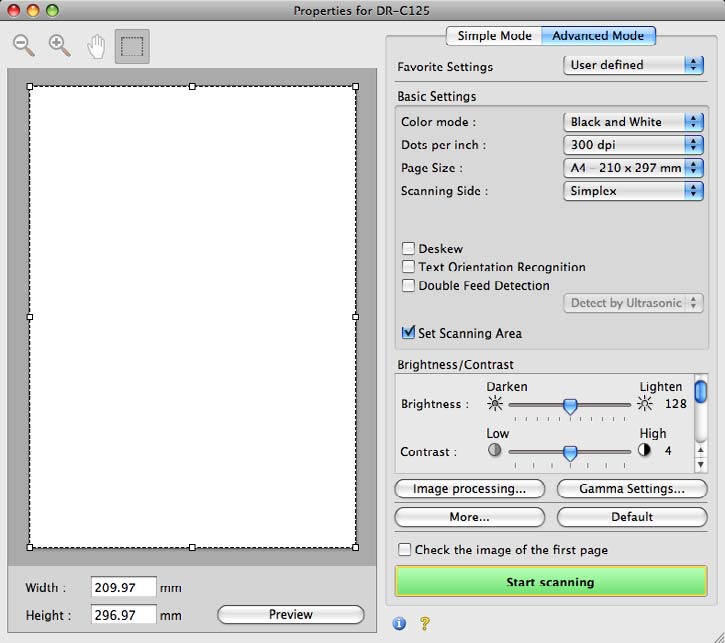
Task: Click the contrast value 4
Action: 668,451
